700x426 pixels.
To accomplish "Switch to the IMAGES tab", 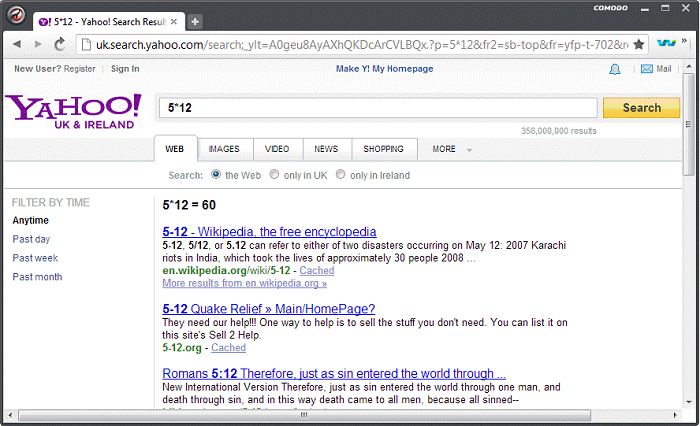I will (x=224, y=149).
